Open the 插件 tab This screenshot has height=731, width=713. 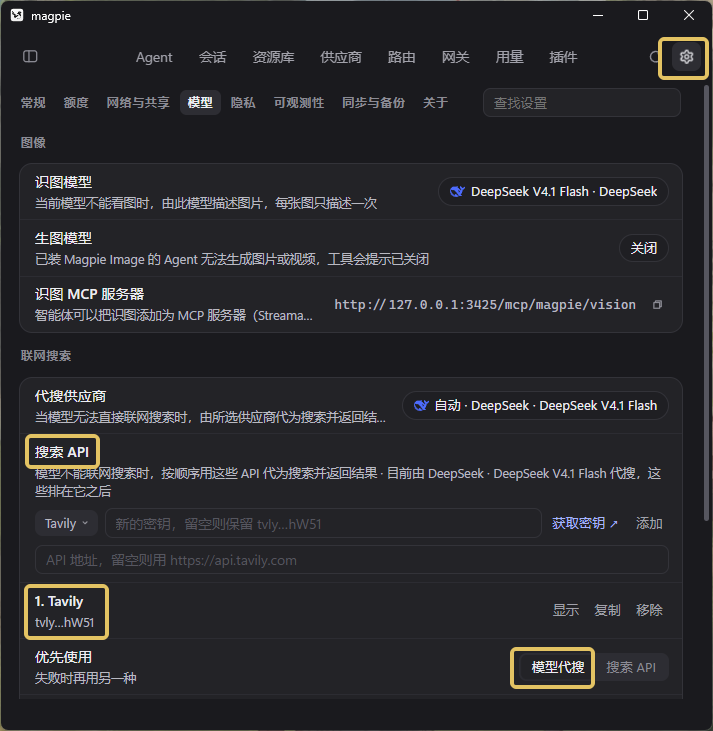point(563,57)
